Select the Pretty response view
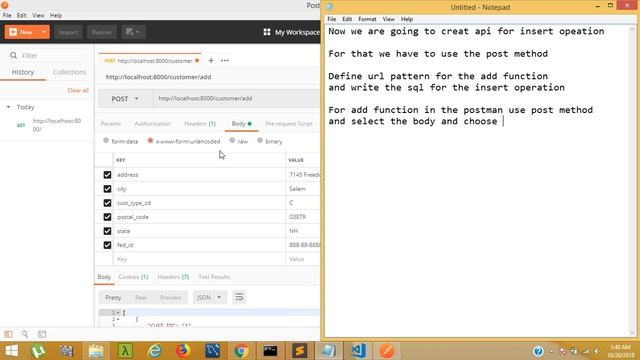Screen dimensions: 640x360 click(113, 298)
